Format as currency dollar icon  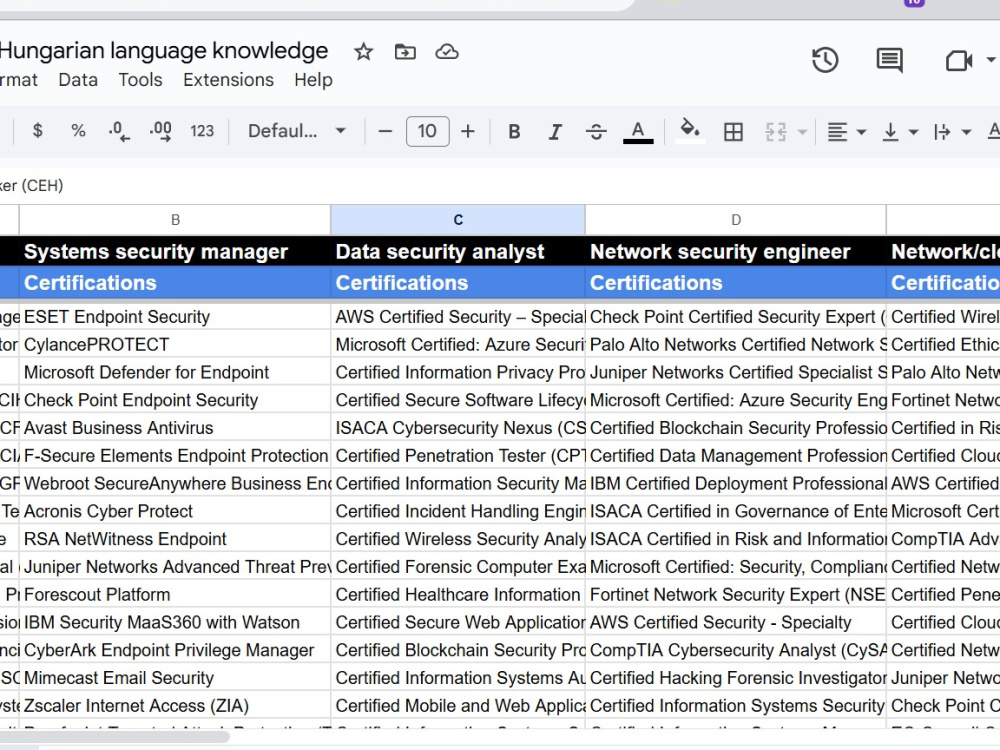pyautogui.click(x=38, y=131)
